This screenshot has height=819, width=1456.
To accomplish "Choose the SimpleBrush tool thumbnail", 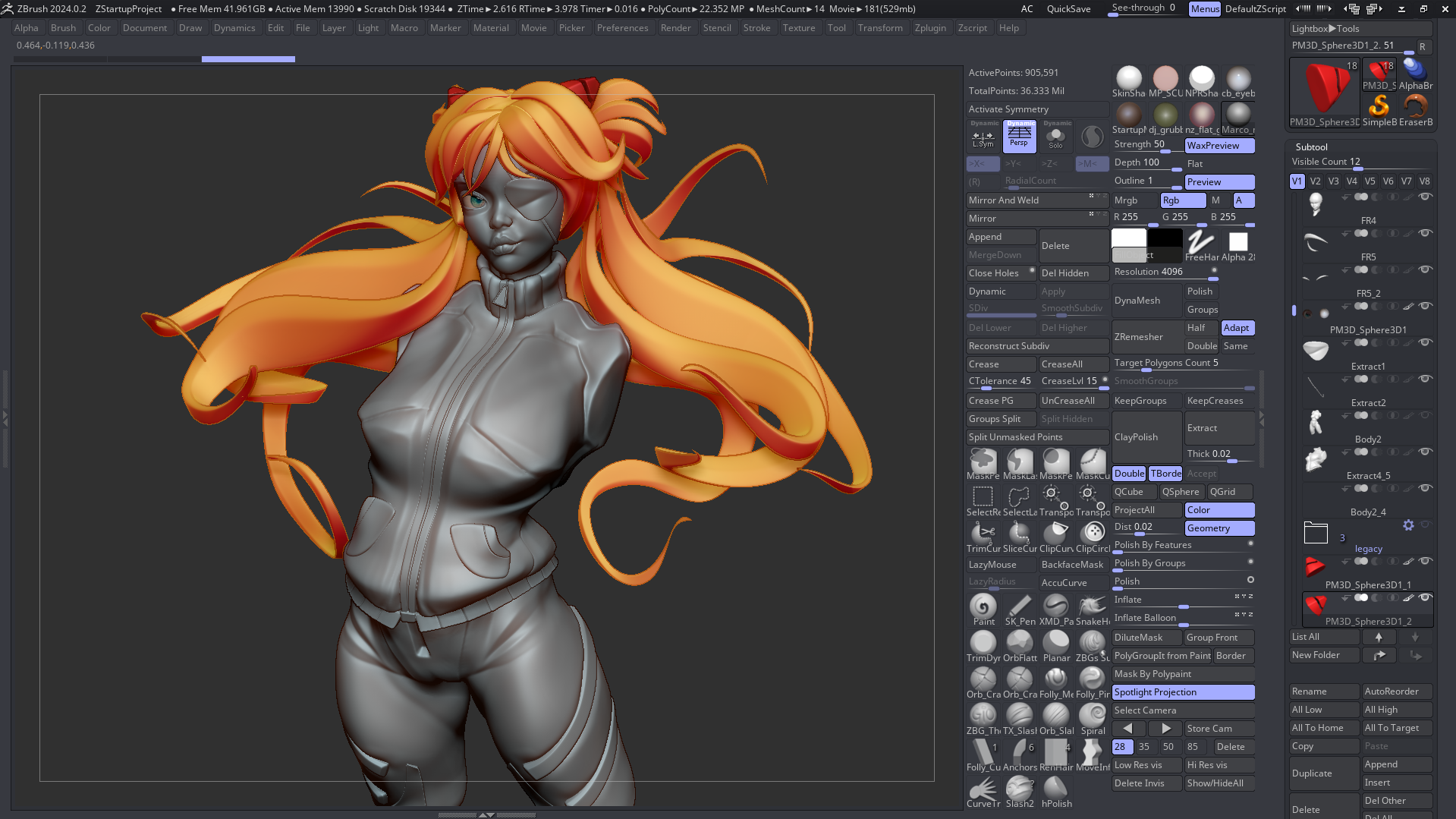I will 1379,106.
